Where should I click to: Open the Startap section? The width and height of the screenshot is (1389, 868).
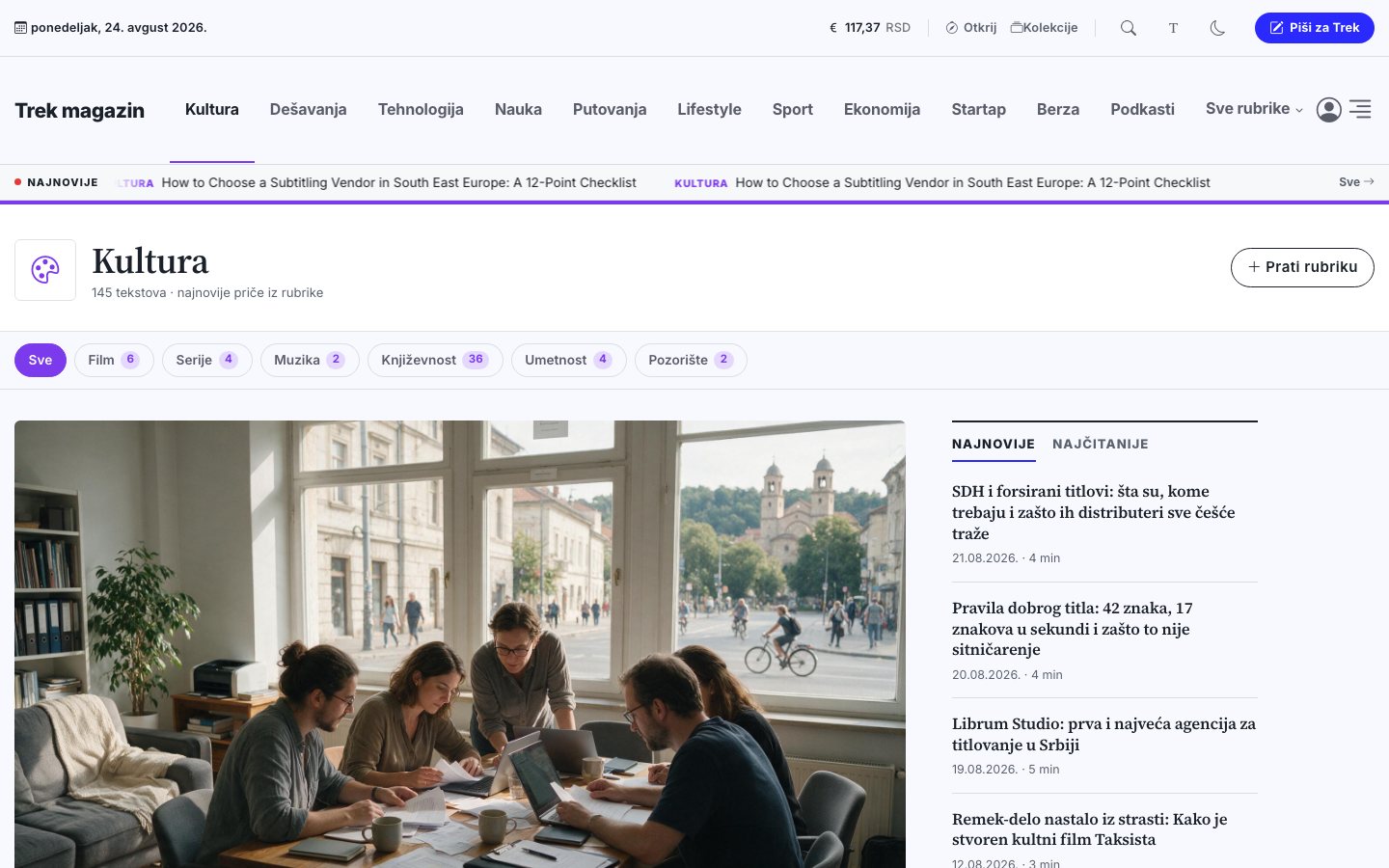(978, 109)
